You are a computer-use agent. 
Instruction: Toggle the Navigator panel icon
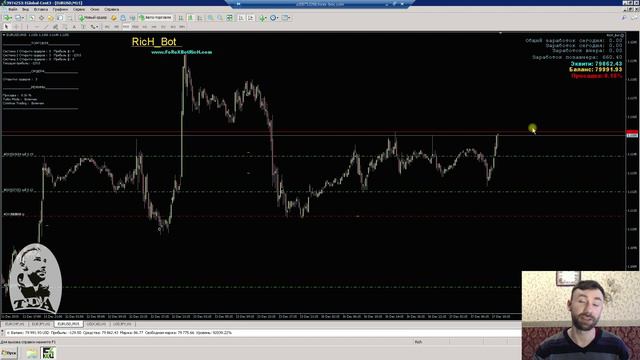[x=50, y=18]
